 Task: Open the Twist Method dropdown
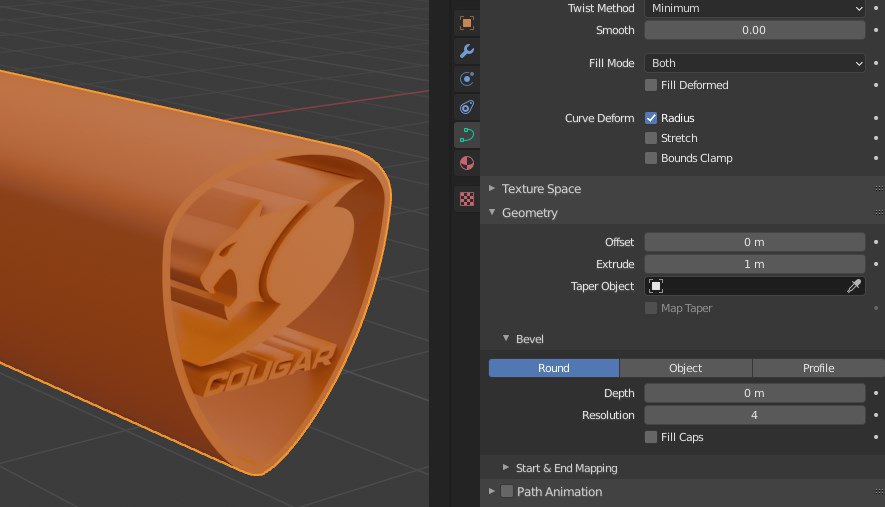point(755,8)
